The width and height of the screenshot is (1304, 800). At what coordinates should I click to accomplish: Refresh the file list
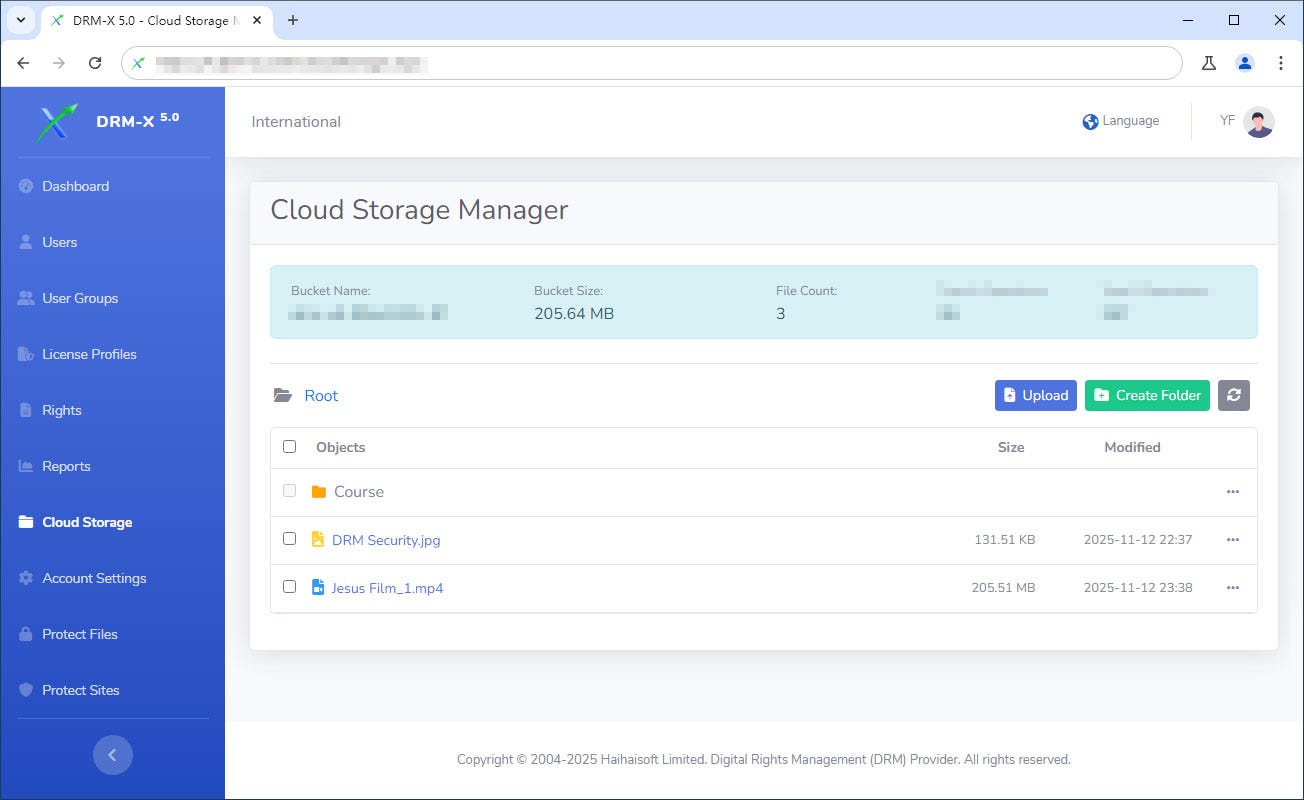(x=1234, y=395)
